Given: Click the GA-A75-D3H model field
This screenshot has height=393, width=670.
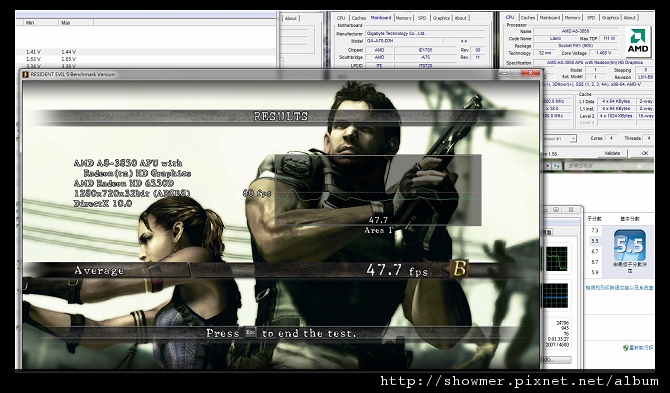Looking at the screenshot, I should click(403, 41).
